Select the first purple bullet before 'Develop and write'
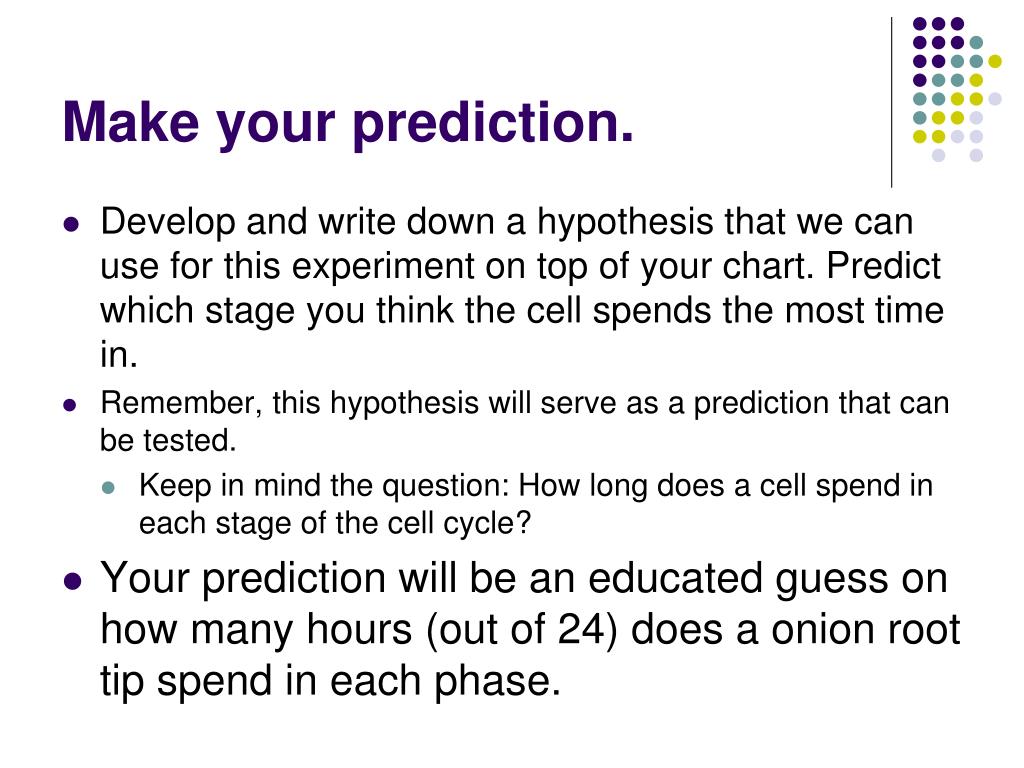 pyautogui.click(x=71, y=225)
